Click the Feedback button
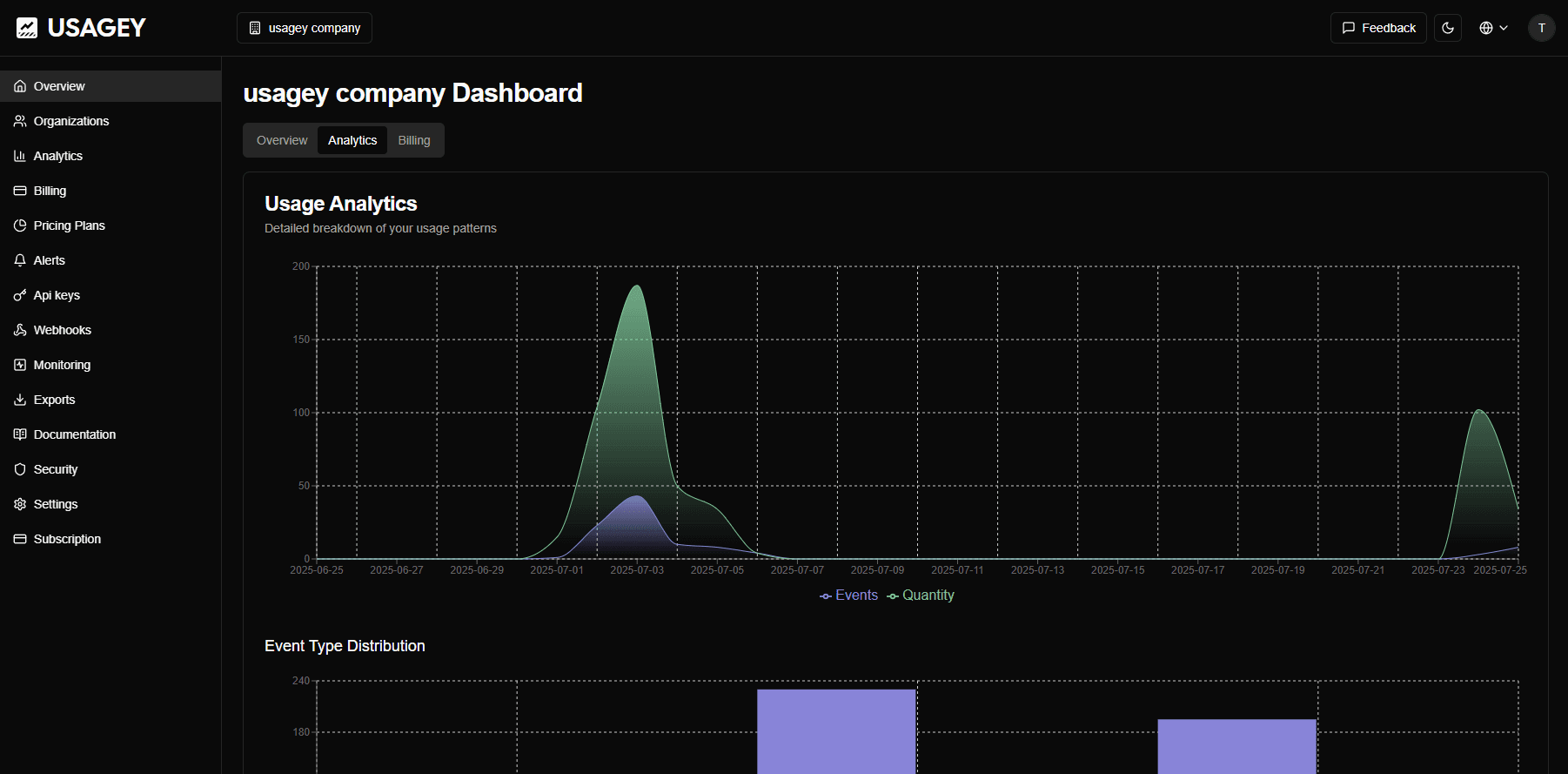This screenshot has height=774, width=1568. [1378, 28]
